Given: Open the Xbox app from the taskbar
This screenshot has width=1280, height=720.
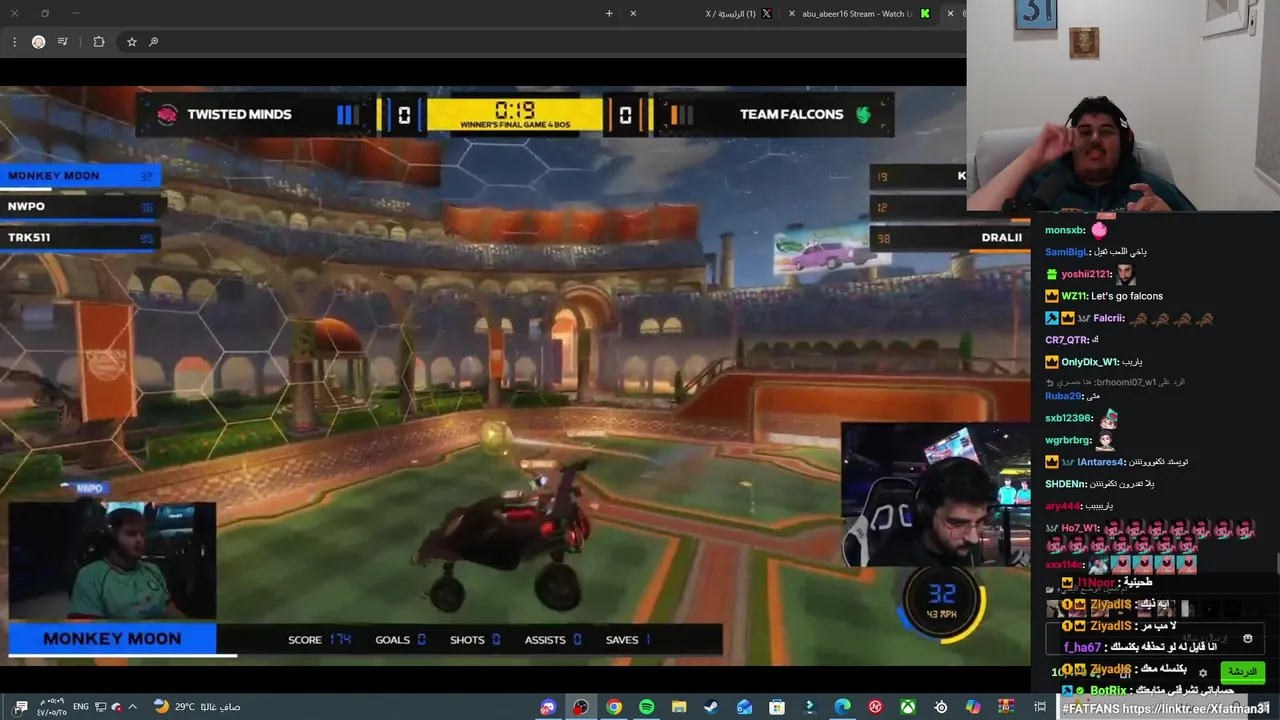Looking at the screenshot, I should coord(907,707).
